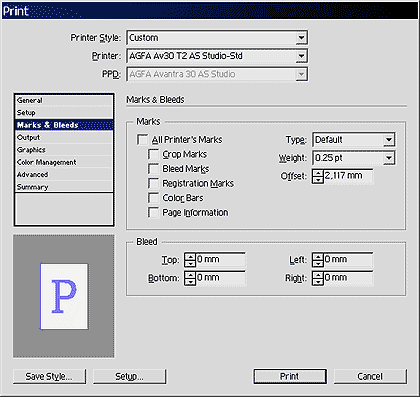The image size is (420, 397).
Task: Click the Print button
Action: (x=290, y=376)
